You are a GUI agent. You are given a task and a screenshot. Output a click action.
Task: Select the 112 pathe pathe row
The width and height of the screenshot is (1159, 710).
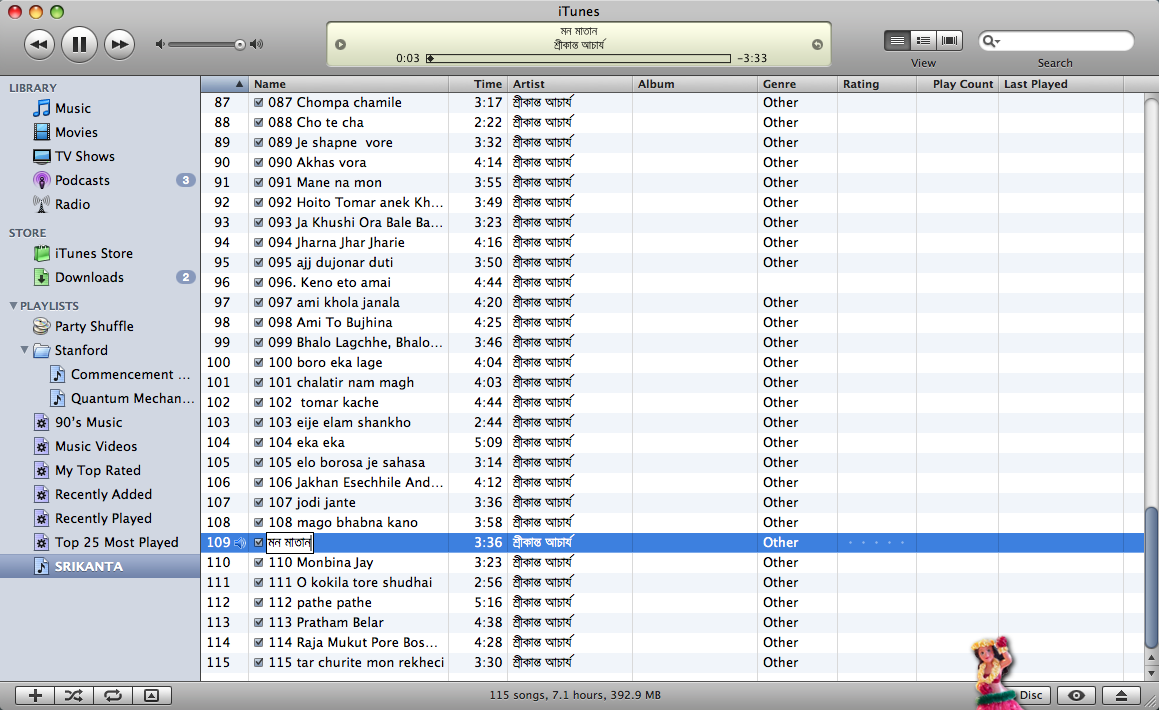(672, 603)
